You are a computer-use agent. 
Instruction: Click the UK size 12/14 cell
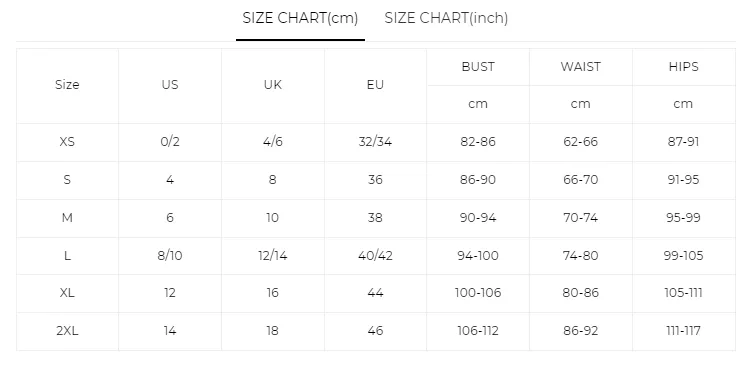tap(273, 255)
